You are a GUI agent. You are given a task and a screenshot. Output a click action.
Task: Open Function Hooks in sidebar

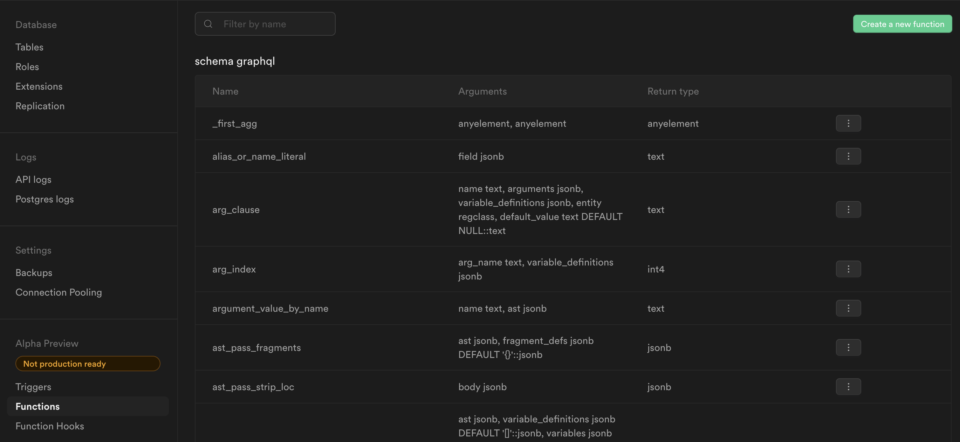click(x=50, y=426)
